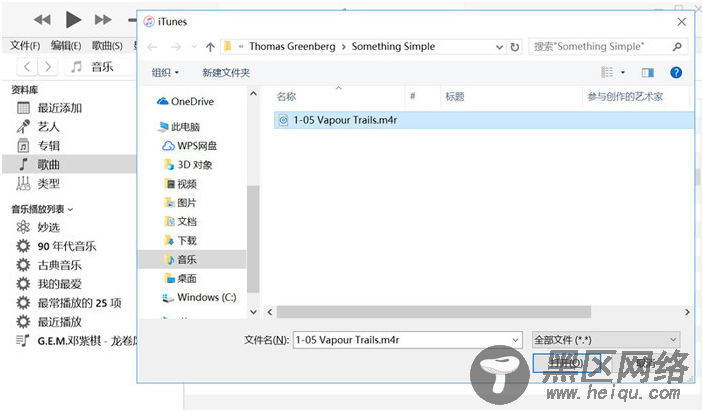The width and height of the screenshot is (702, 410).
Task: Open the 音乐 media picker in iTunes
Action: [100, 67]
